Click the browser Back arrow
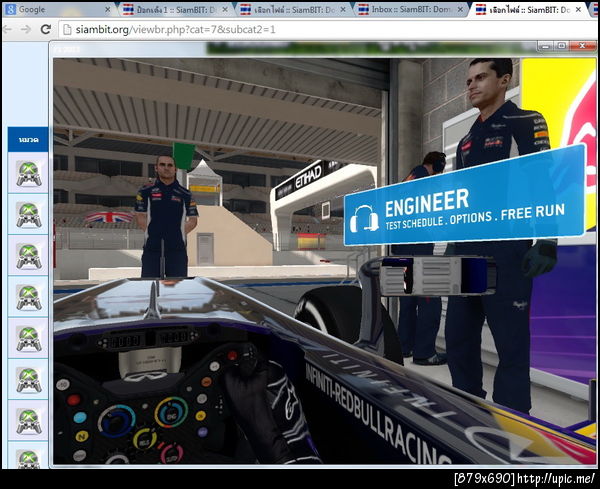The image size is (600, 489). pos(7,29)
